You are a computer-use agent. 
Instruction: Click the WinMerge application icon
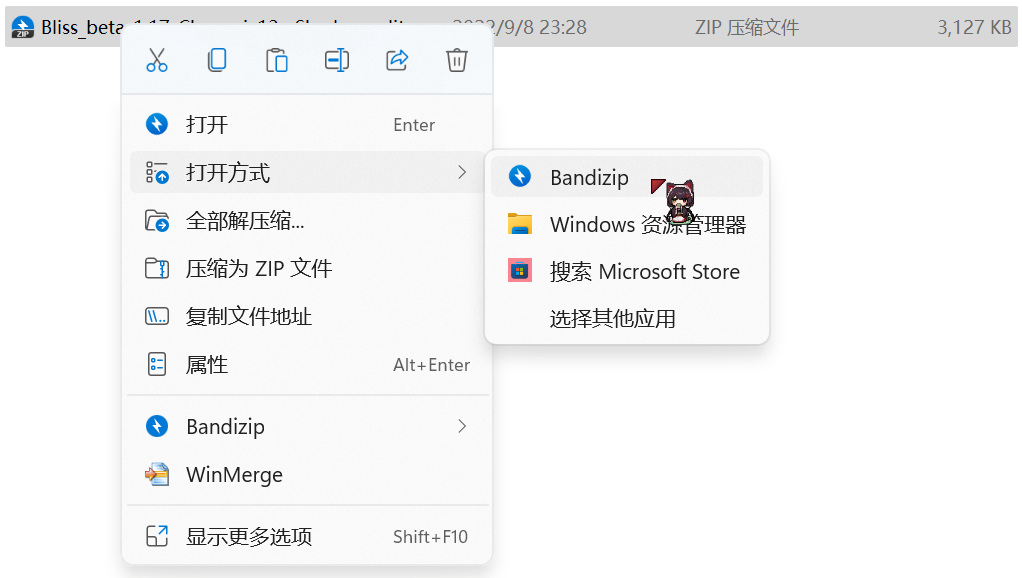pyautogui.click(x=156, y=474)
